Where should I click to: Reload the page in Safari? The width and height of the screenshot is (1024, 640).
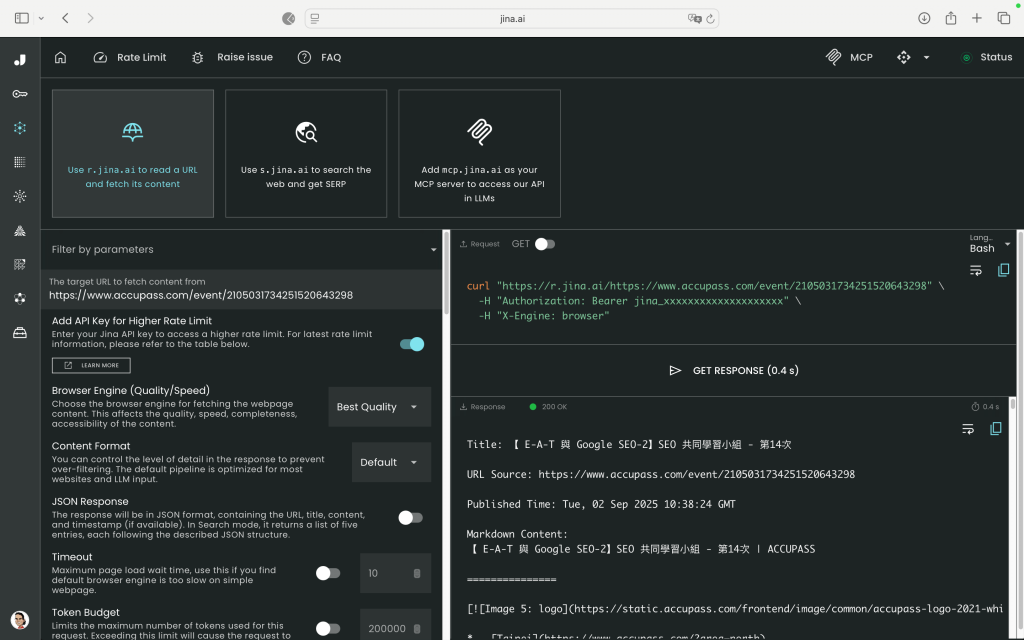[711, 18]
